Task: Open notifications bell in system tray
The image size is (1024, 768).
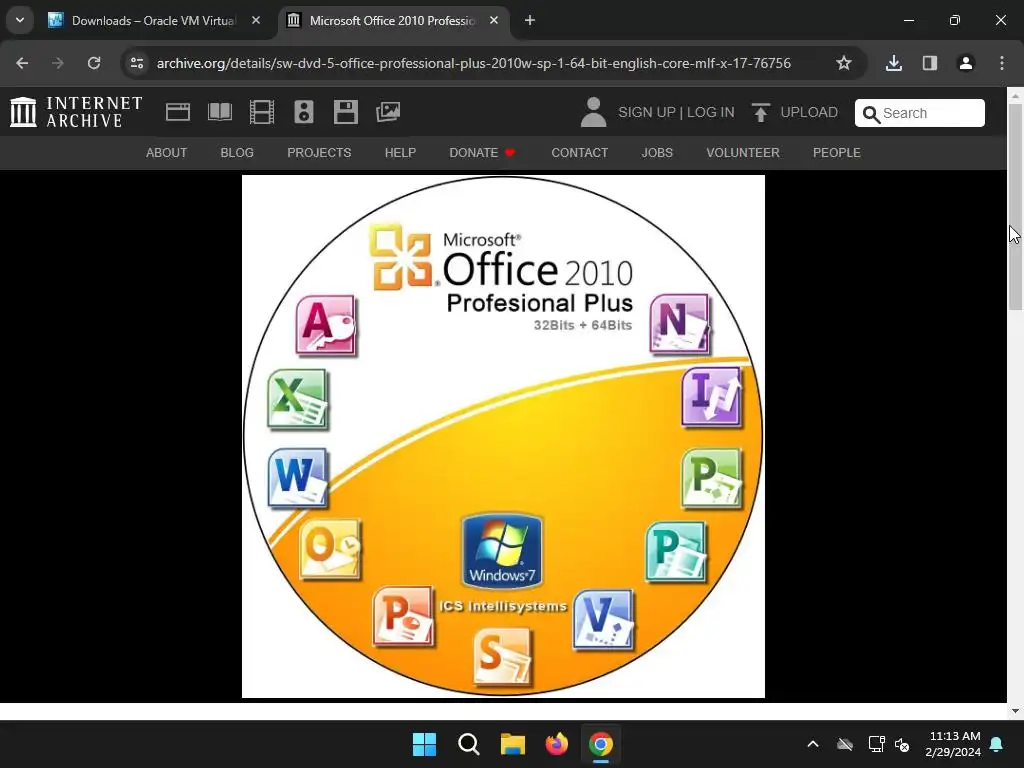Action: pyautogui.click(x=997, y=744)
